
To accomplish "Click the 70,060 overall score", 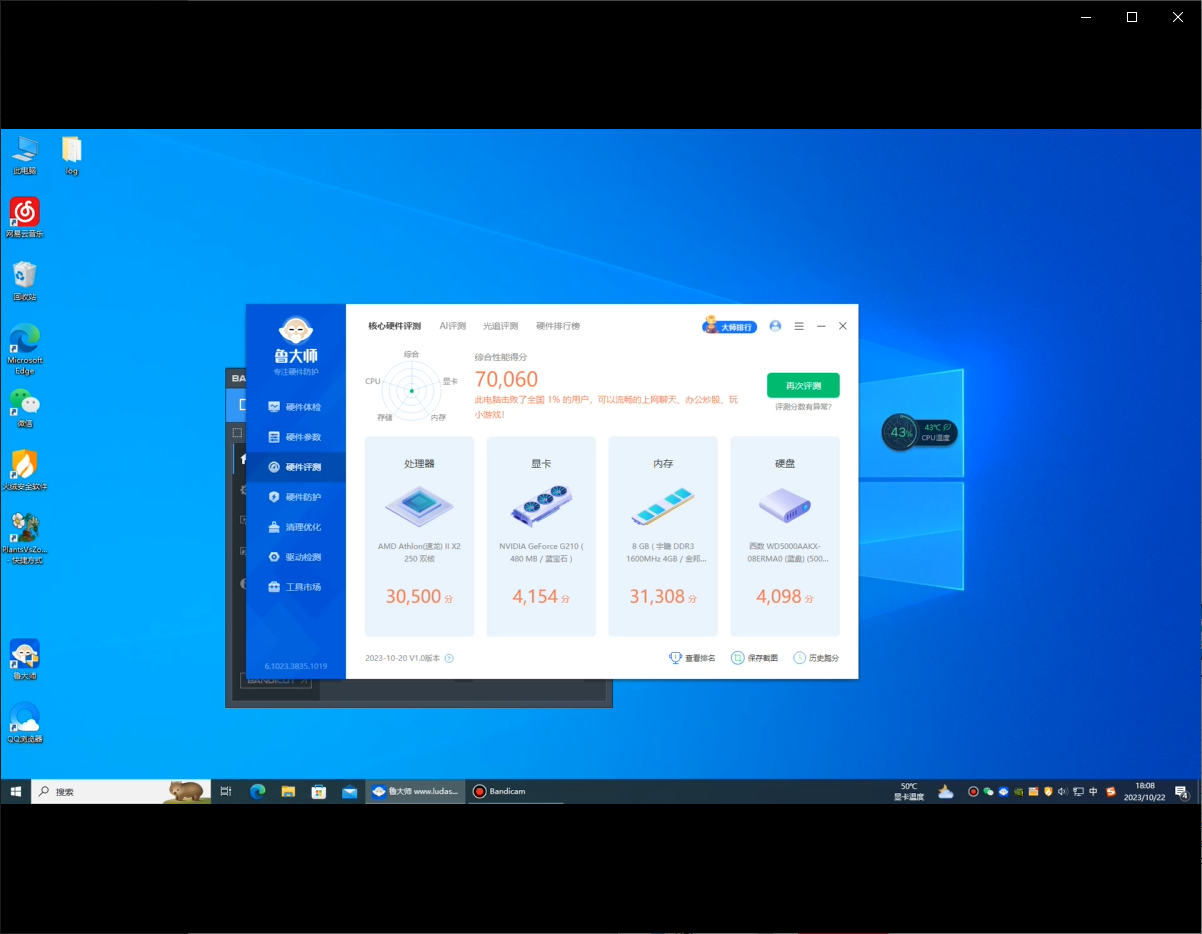I will tap(506, 379).
